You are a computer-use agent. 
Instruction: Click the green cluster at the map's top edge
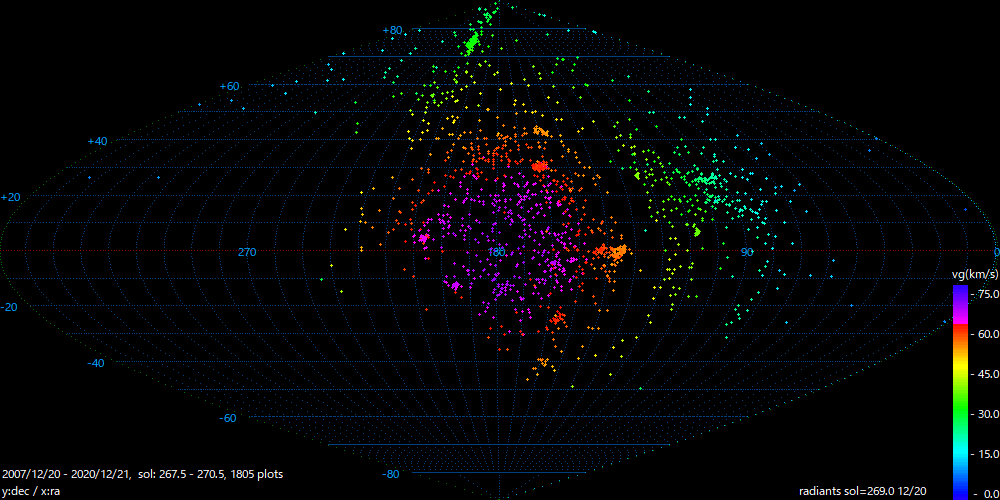tap(488, 15)
